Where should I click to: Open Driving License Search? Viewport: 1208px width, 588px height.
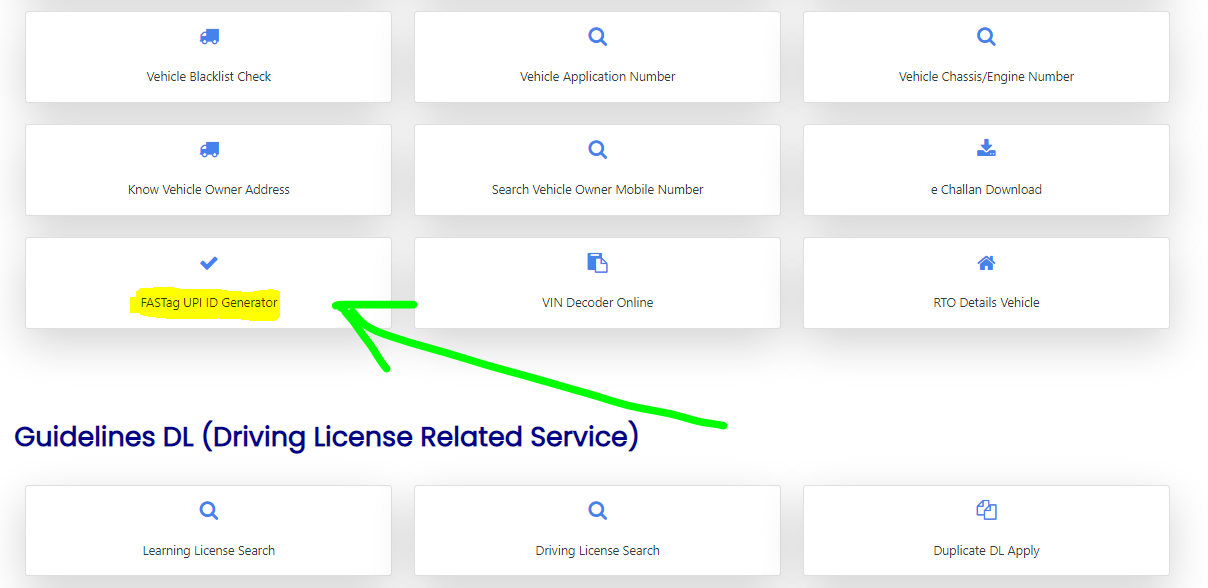[x=598, y=551]
